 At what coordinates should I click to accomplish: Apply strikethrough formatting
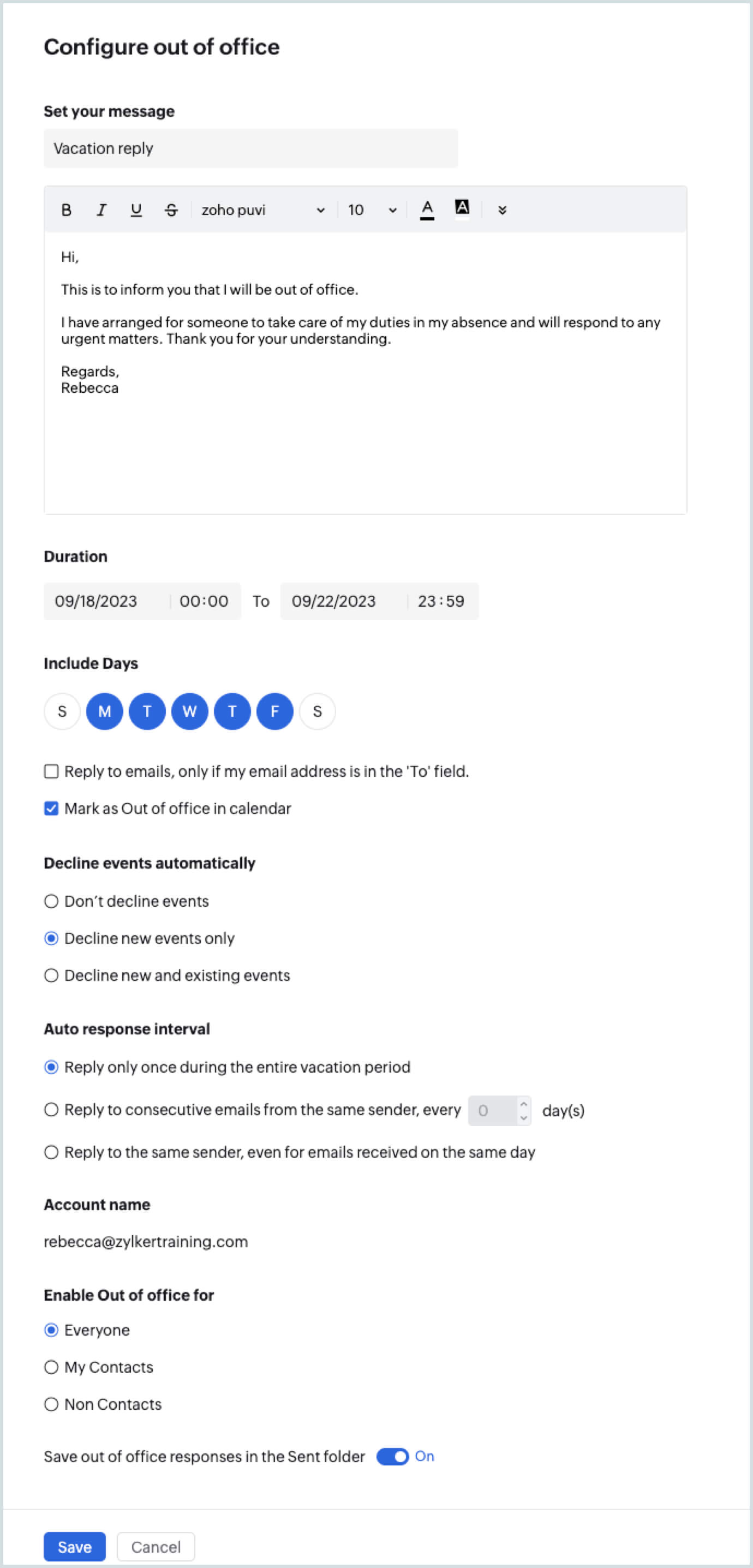[x=171, y=210]
